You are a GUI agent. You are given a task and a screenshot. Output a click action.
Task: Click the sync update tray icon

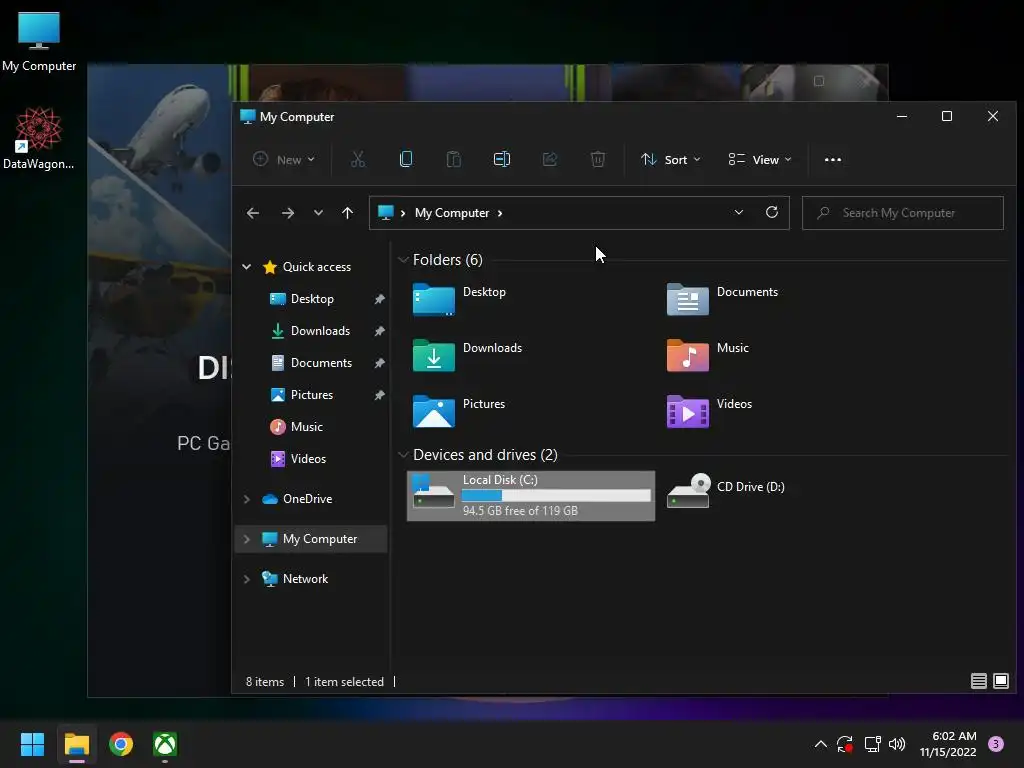(845, 744)
